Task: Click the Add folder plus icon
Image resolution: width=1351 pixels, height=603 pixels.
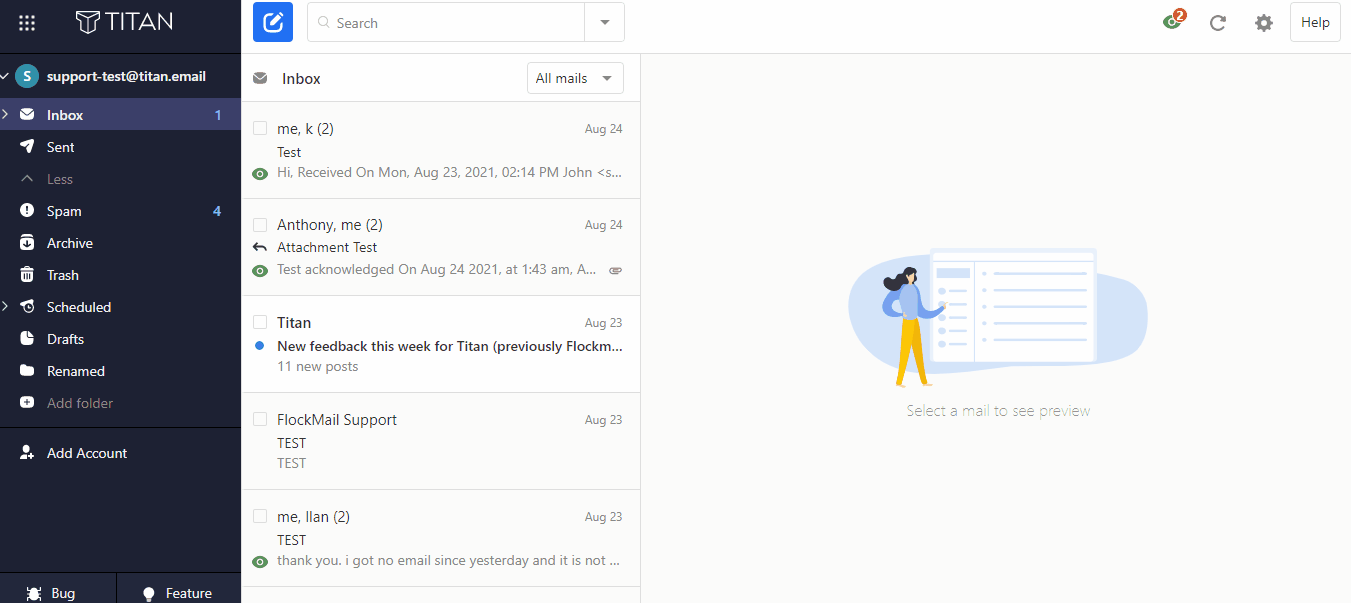Action: pyautogui.click(x=27, y=403)
